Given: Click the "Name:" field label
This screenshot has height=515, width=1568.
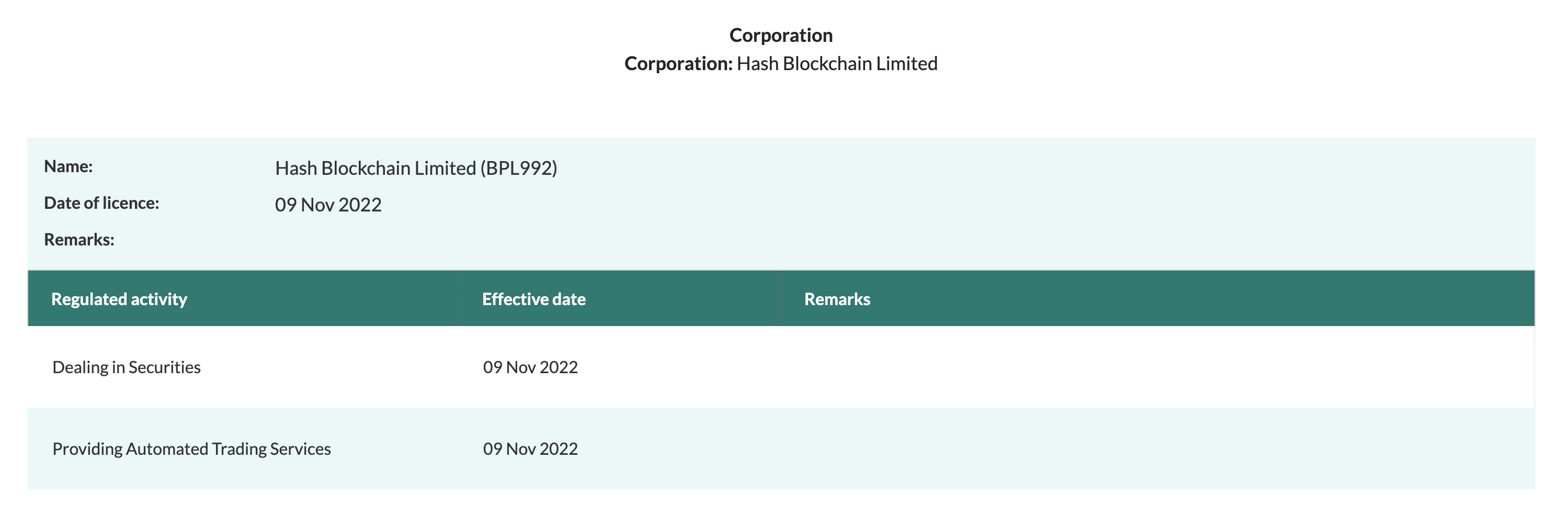Looking at the screenshot, I should point(68,166).
